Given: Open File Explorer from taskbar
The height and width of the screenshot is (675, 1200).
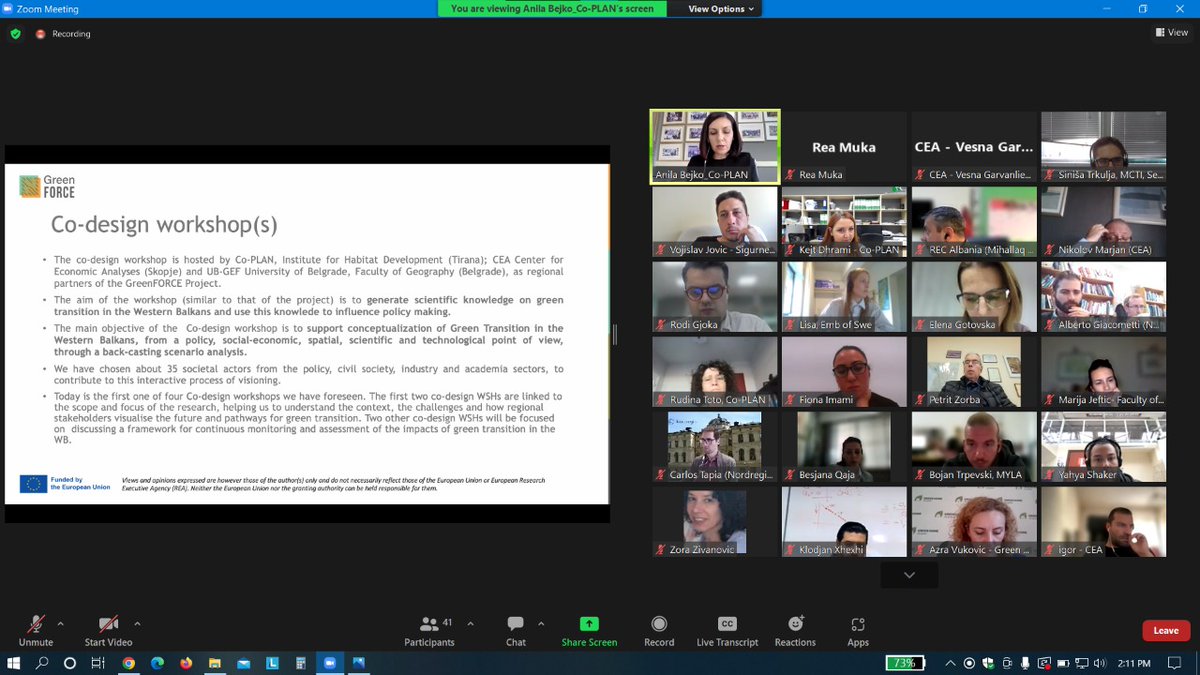Looking at the screenshot, I should pyautogui.click(x=215, y=662).
